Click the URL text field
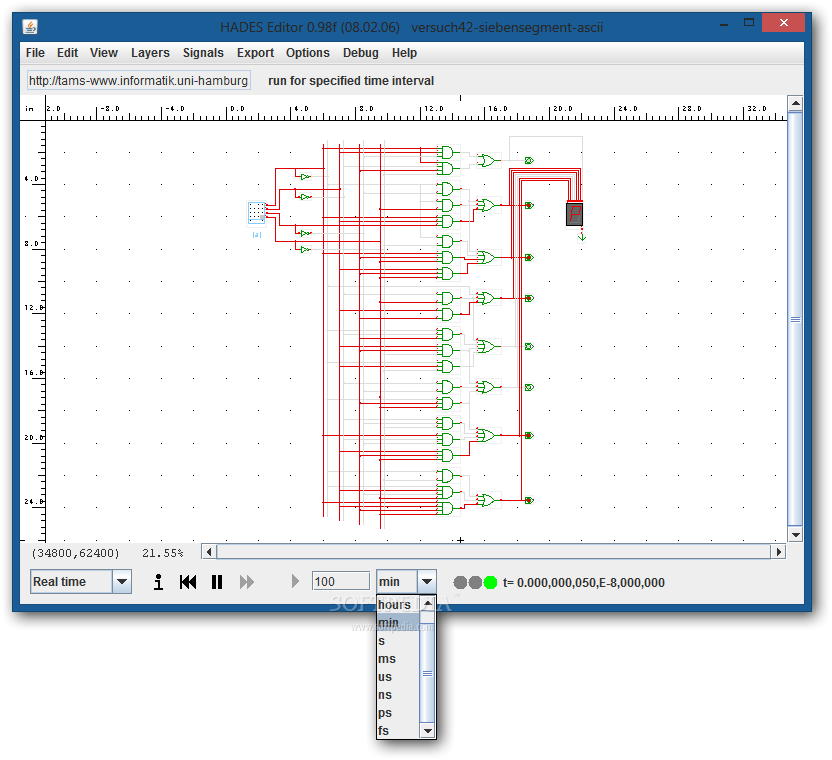The height and width of the screenshot is (760, 832). [138, 81]
